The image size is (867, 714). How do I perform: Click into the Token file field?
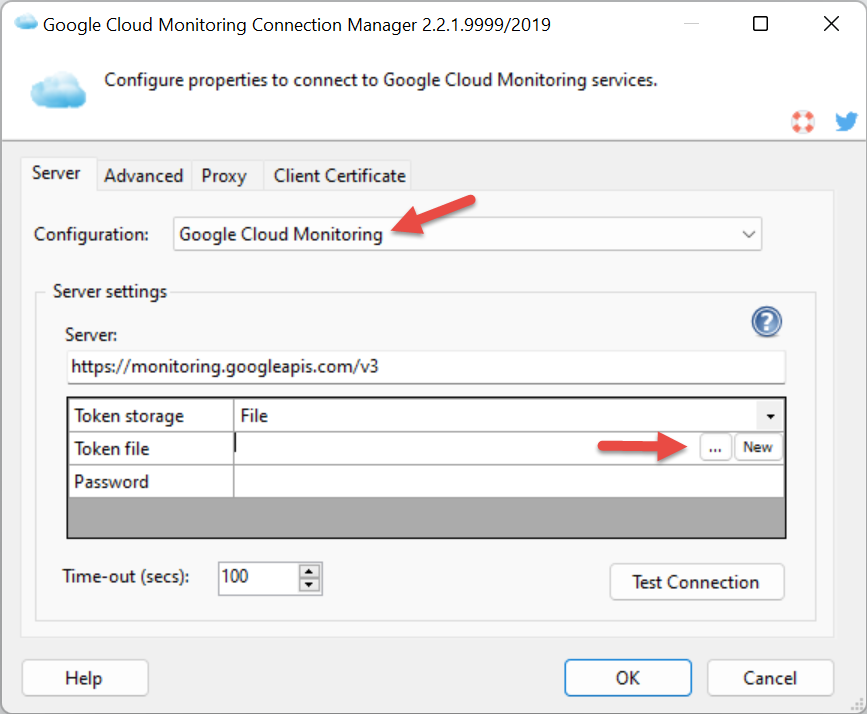(x=466, y=448)
